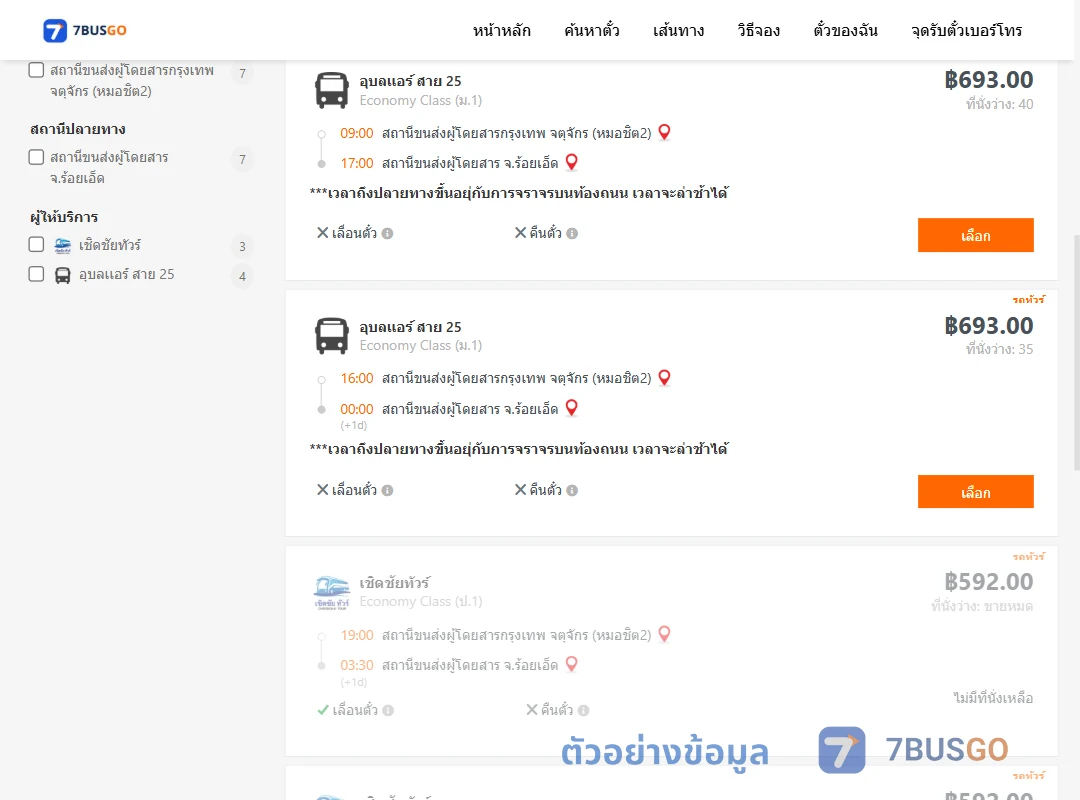The height and width of the screenshot is (800, 1080).
Task: Open the วิธีจอง menu item
Action: click(758, 30)
